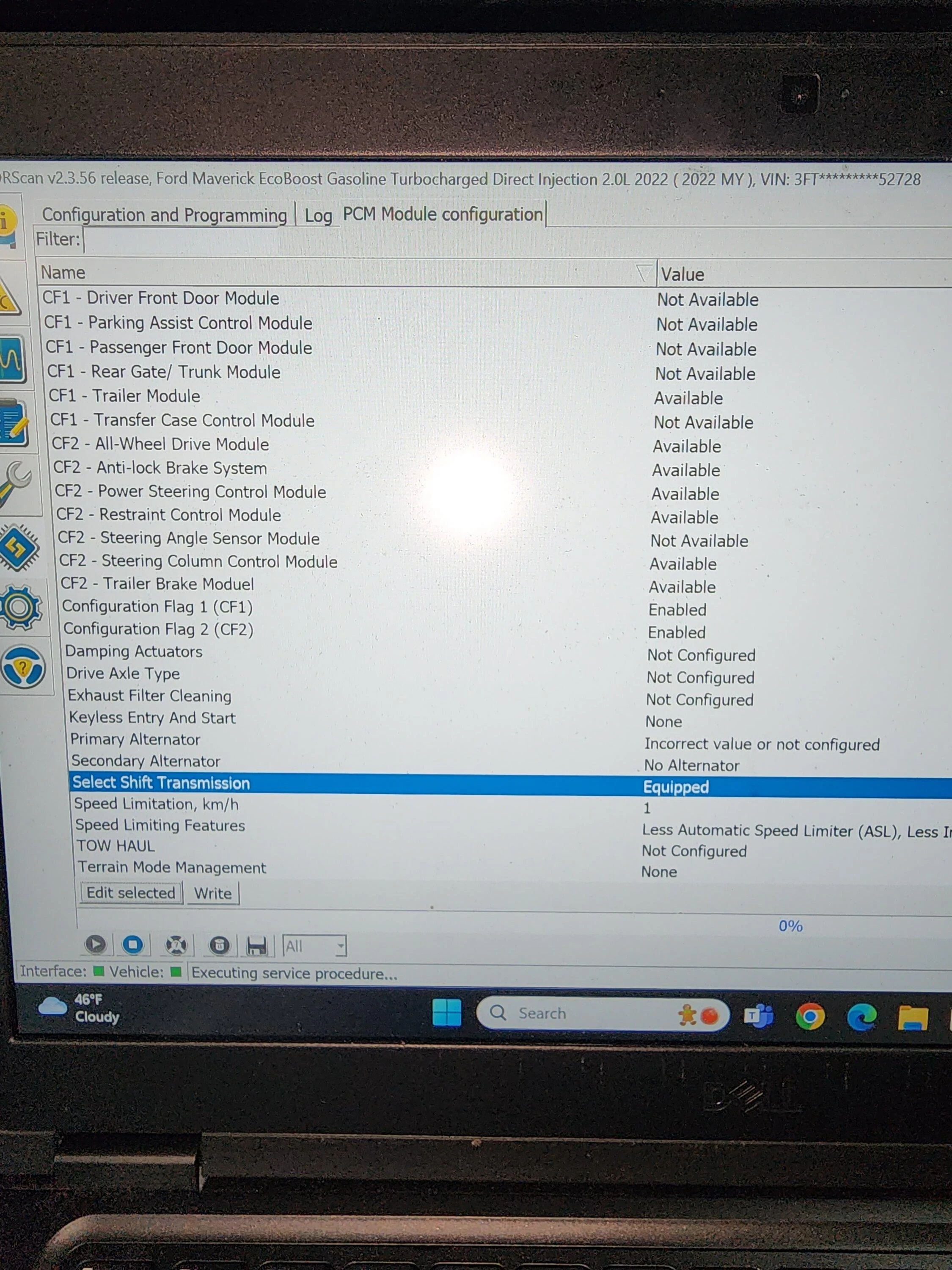952x1270 pixels.
Task: Open the steering wheel help section
Action: (x=23, y=667)
